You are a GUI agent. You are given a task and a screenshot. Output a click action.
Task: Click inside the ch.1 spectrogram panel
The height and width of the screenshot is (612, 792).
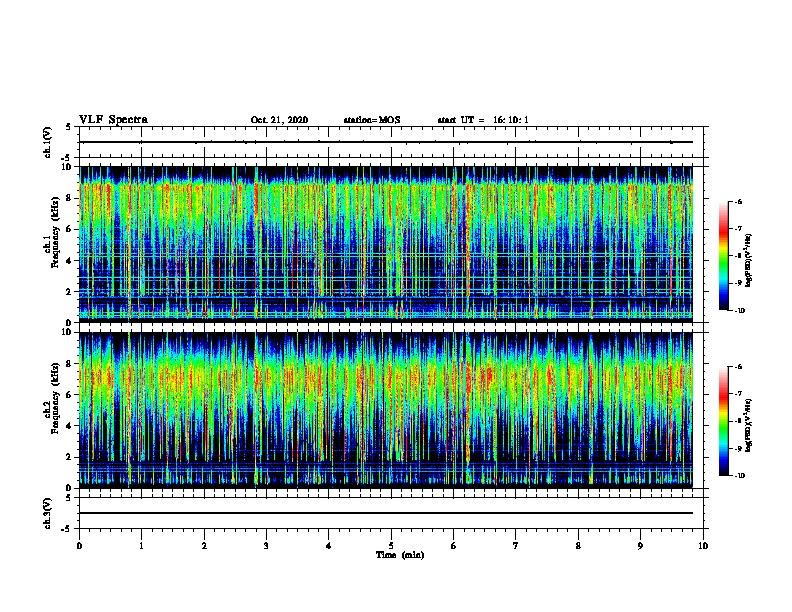pyautogui.click(x=386, y=244)
